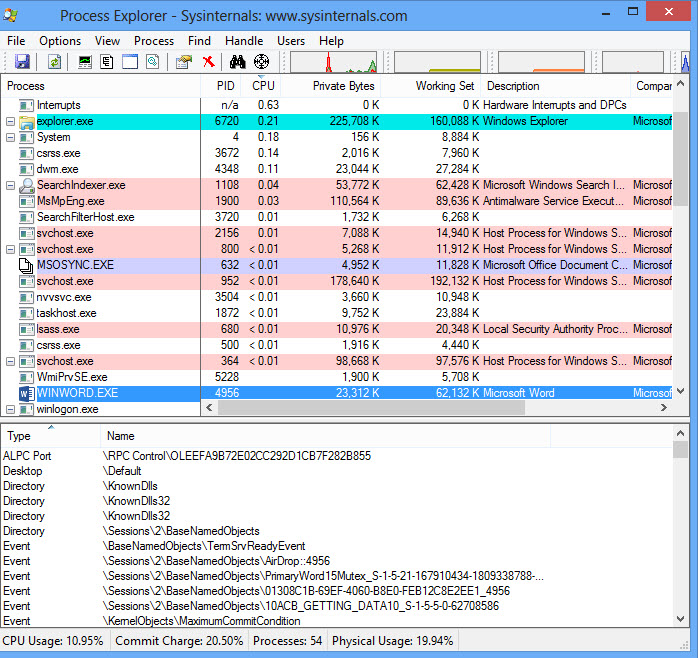
Task: Select the \Default desktop handle row
Action: click(x=337, y=471)
